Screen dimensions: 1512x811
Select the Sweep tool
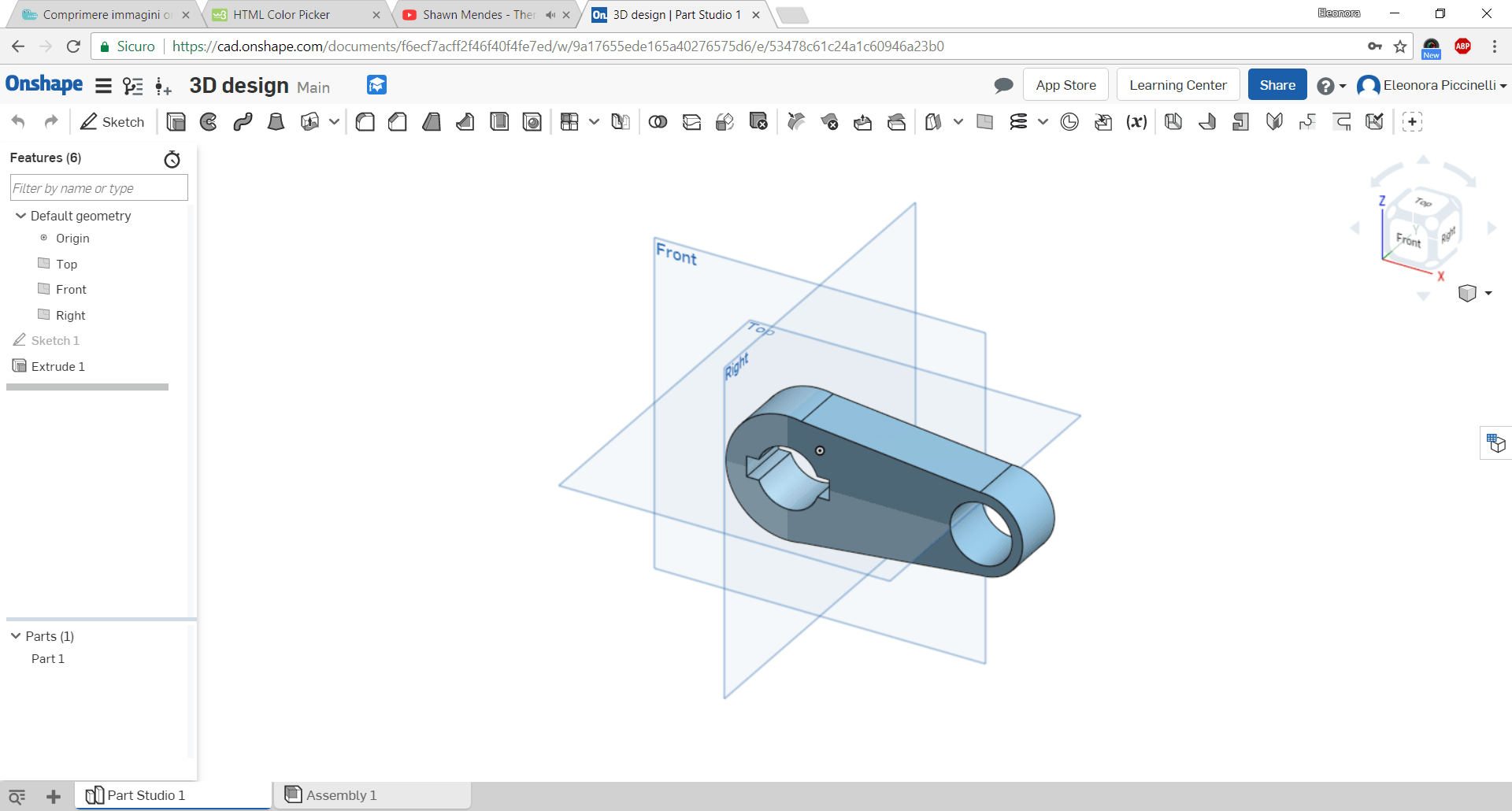click(x=243, y=122)
